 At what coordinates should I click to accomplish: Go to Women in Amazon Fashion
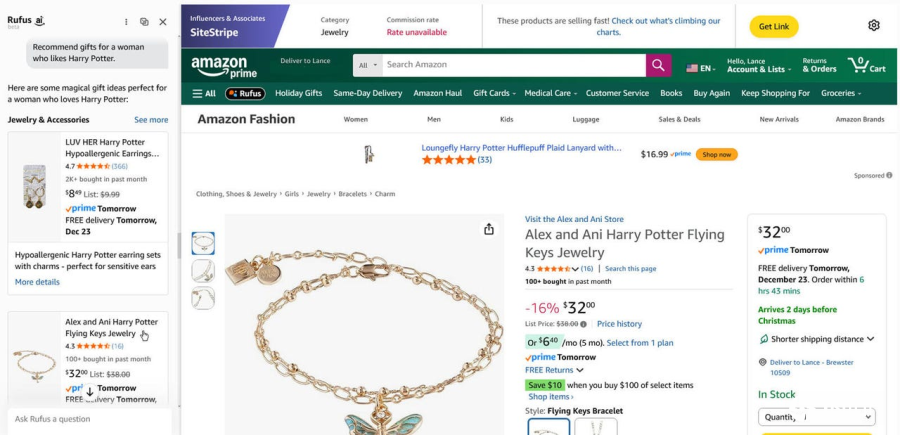(355, 119)
